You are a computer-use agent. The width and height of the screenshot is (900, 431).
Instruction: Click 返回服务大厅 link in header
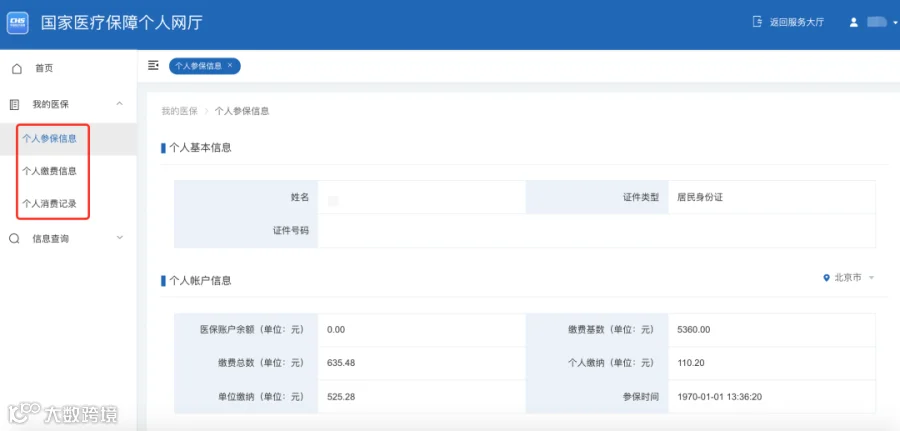(797, 22)
